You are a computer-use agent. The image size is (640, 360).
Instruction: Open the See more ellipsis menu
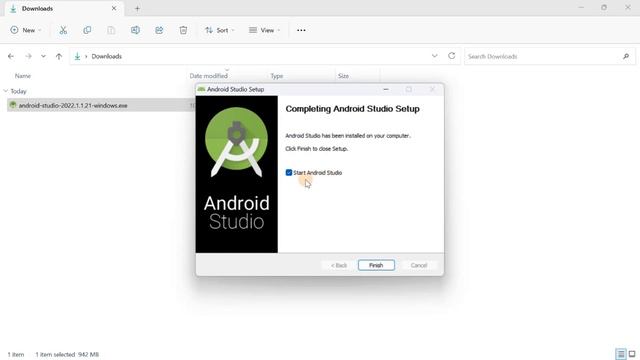coord(301,30)
